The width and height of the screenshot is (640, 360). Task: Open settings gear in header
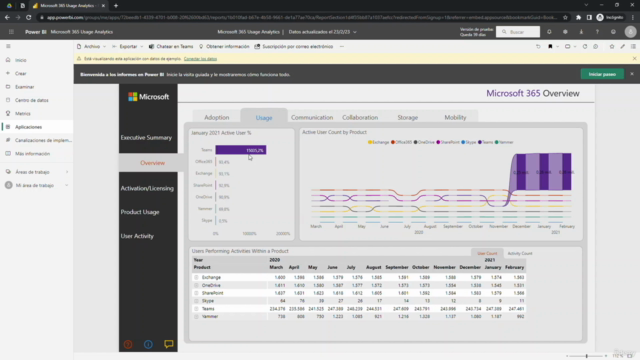(565, 32)
